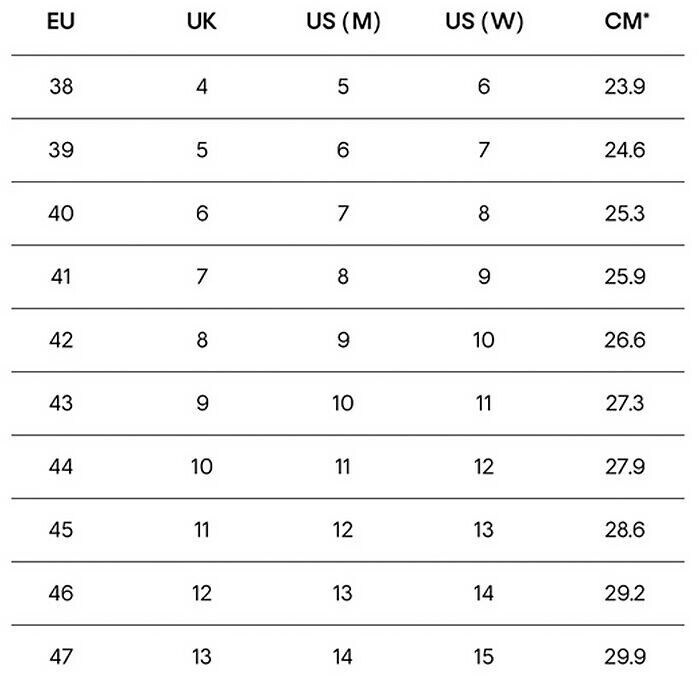Click US (W) size 15 cell
The width and height of the screenshot is (699, 675).
484,657
